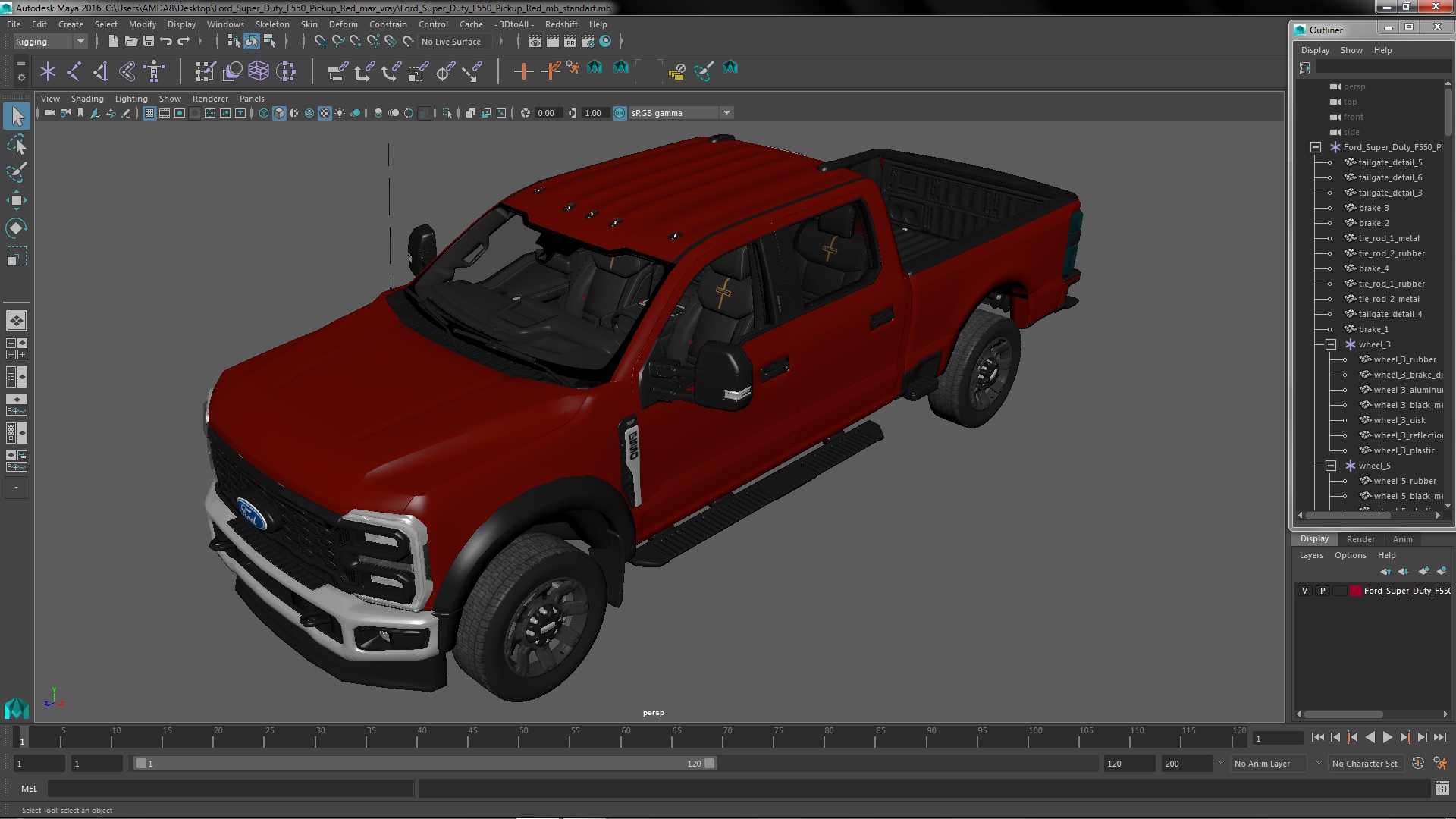Click the Undo arrow icon

tap(165, 42)
